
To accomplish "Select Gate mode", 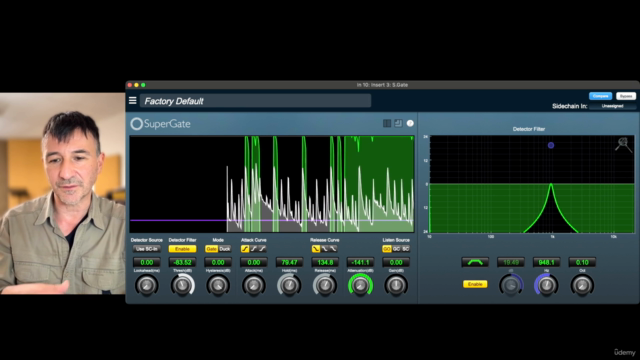I will 211,249.
